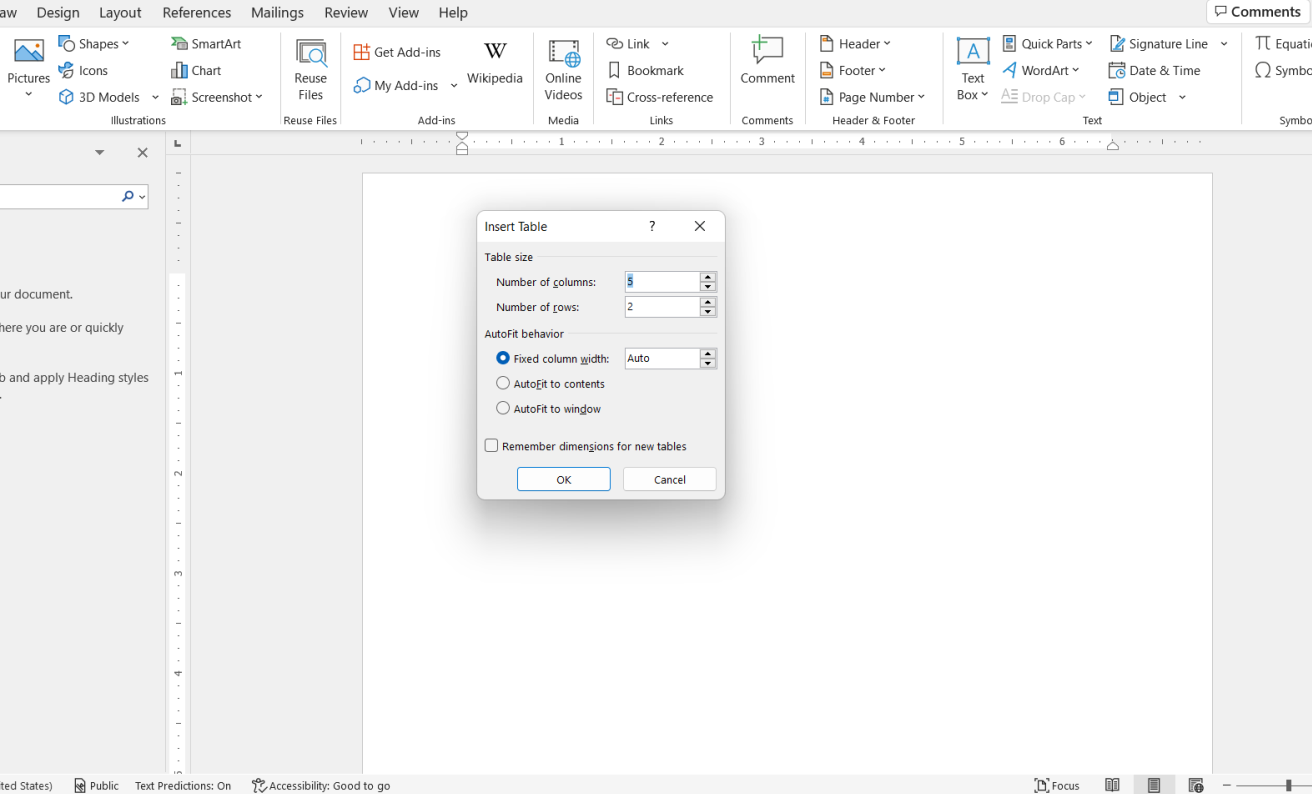Screen dimensions: 1312x794
Task: Check Accessibility: Good to go status
Action: [x=321, y=785]
